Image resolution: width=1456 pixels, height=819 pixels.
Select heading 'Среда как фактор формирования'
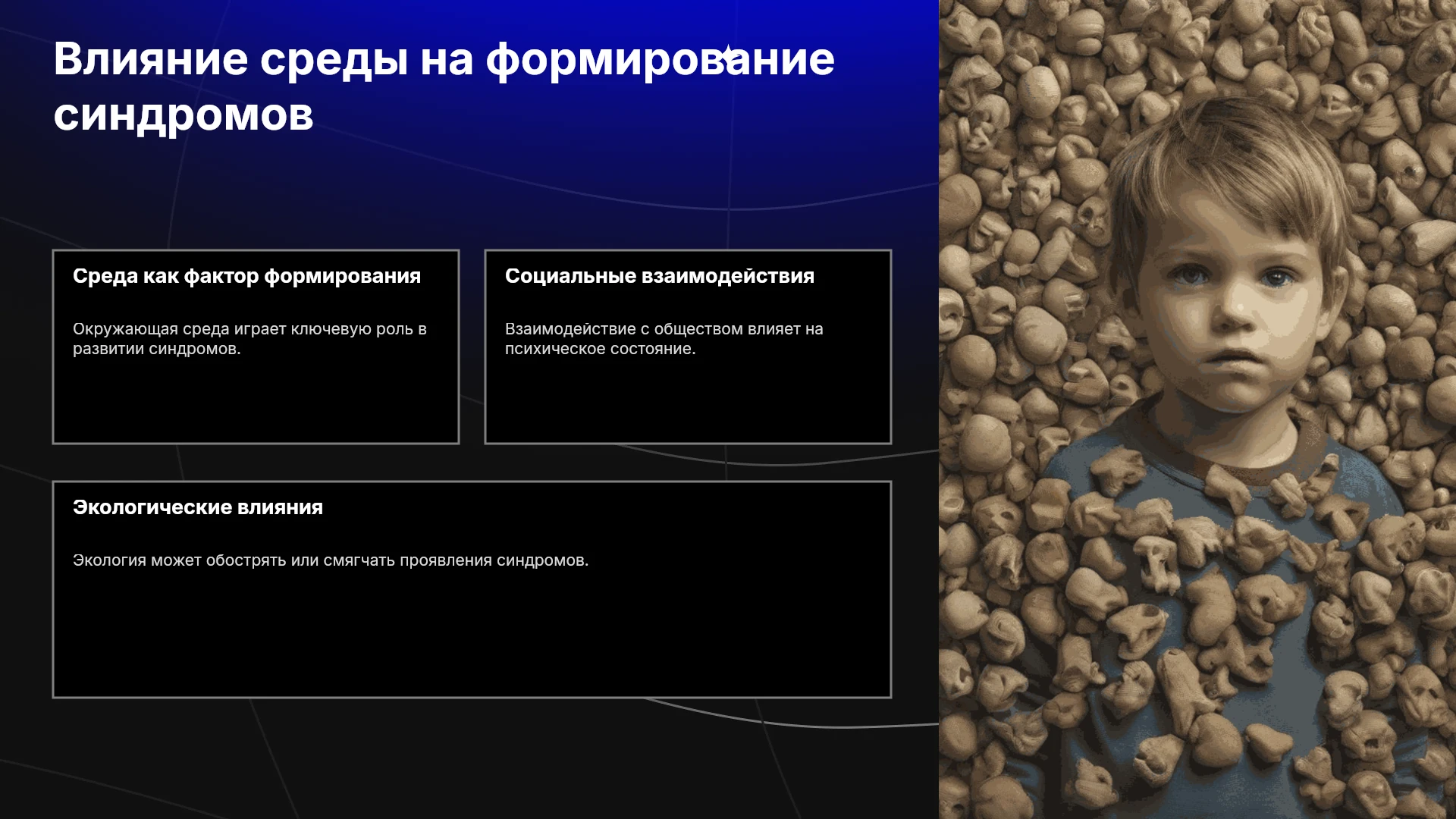(x=246, y=277)
